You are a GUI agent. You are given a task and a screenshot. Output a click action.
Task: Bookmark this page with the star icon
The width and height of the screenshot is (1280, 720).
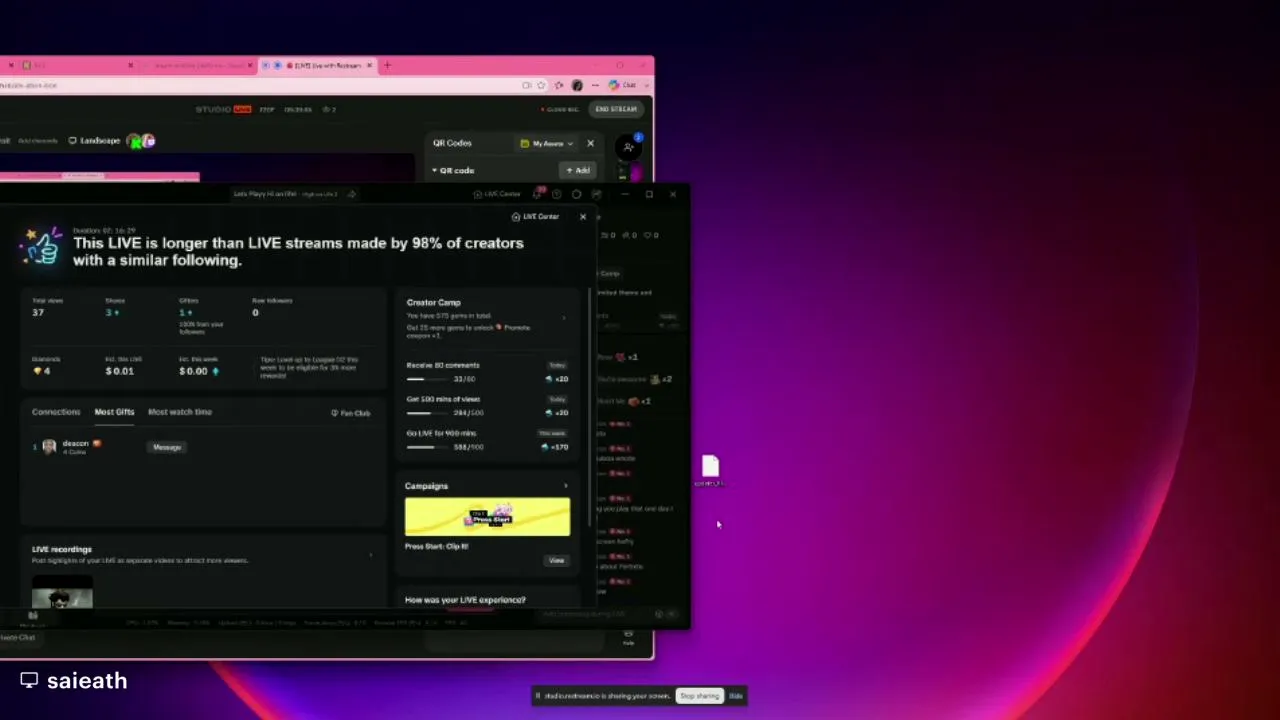click(x=541, y=85)
